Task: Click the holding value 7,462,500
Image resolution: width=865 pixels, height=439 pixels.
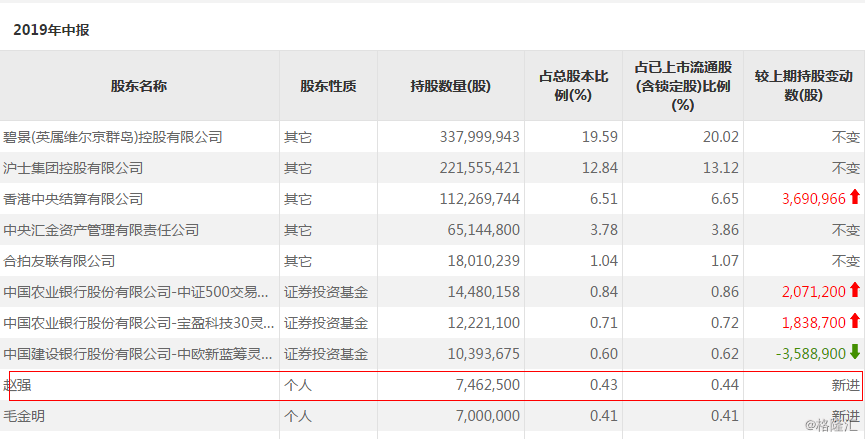Action: (x=488, y=385)
